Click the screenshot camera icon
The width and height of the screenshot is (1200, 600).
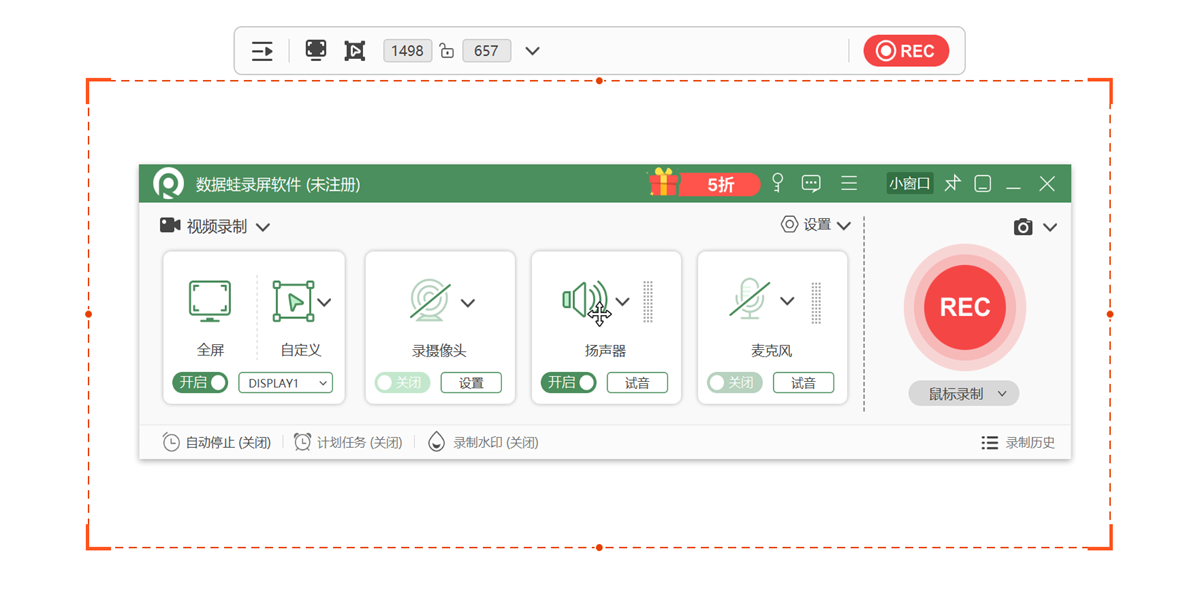pos(1022,228)
